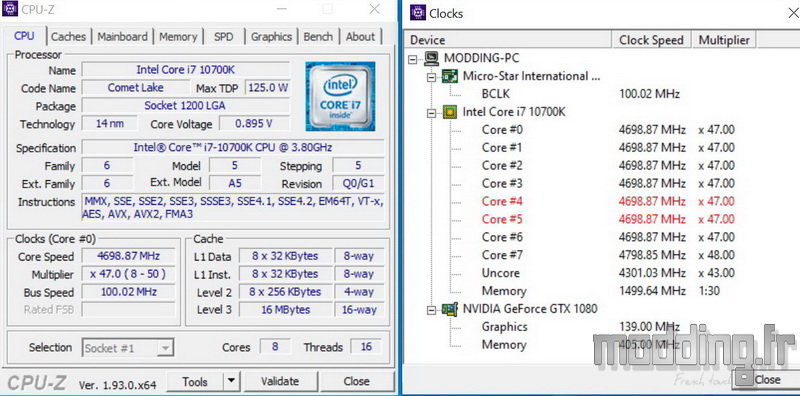The width and height of the screenshot is (800, 396).
Task: Open the About tab
Action: 360,37
